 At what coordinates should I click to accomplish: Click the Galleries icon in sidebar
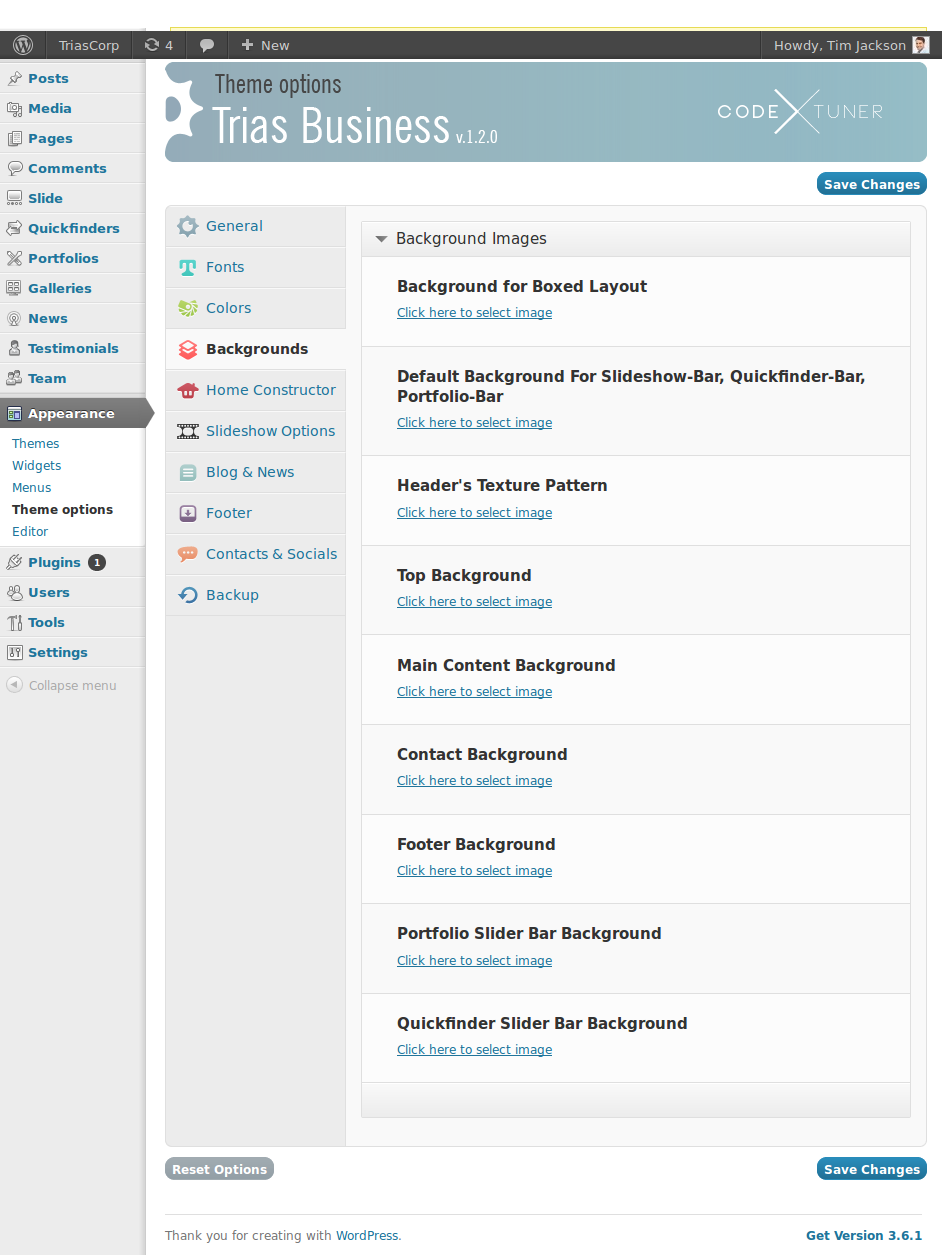[x=14, y=288]
